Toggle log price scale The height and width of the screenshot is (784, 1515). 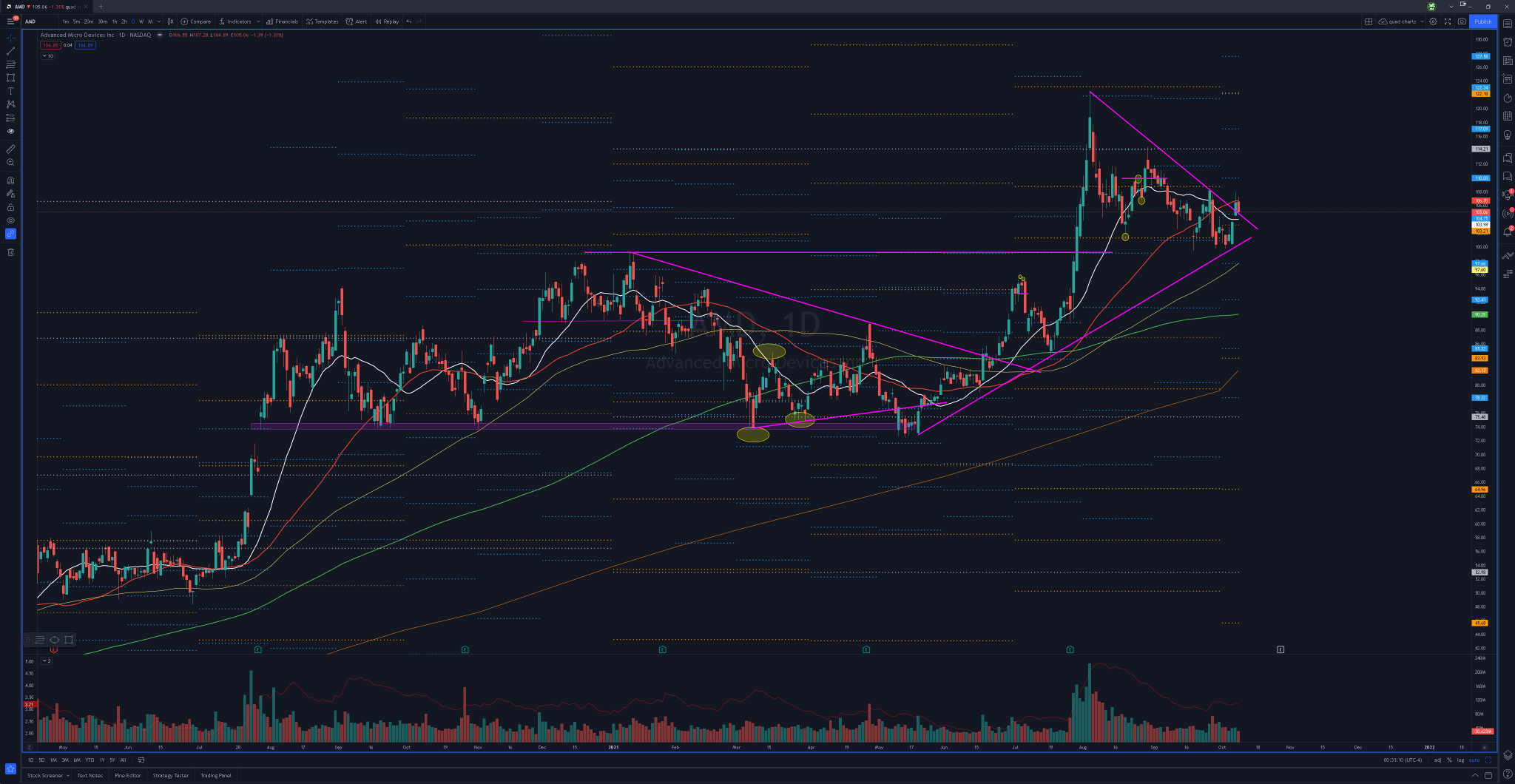click(x=1460, y=760)
